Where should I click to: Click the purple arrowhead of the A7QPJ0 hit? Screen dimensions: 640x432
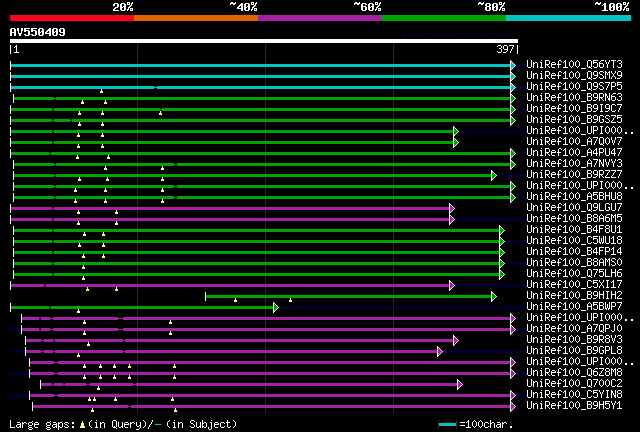pos(513,330)
